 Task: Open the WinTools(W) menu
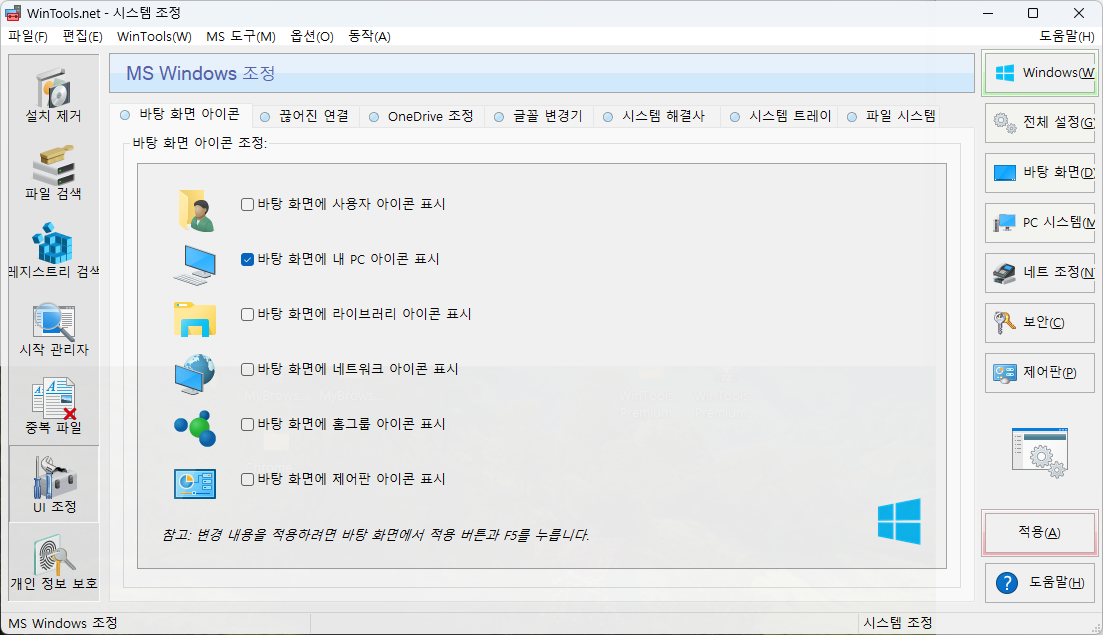(x=154, y=36)
